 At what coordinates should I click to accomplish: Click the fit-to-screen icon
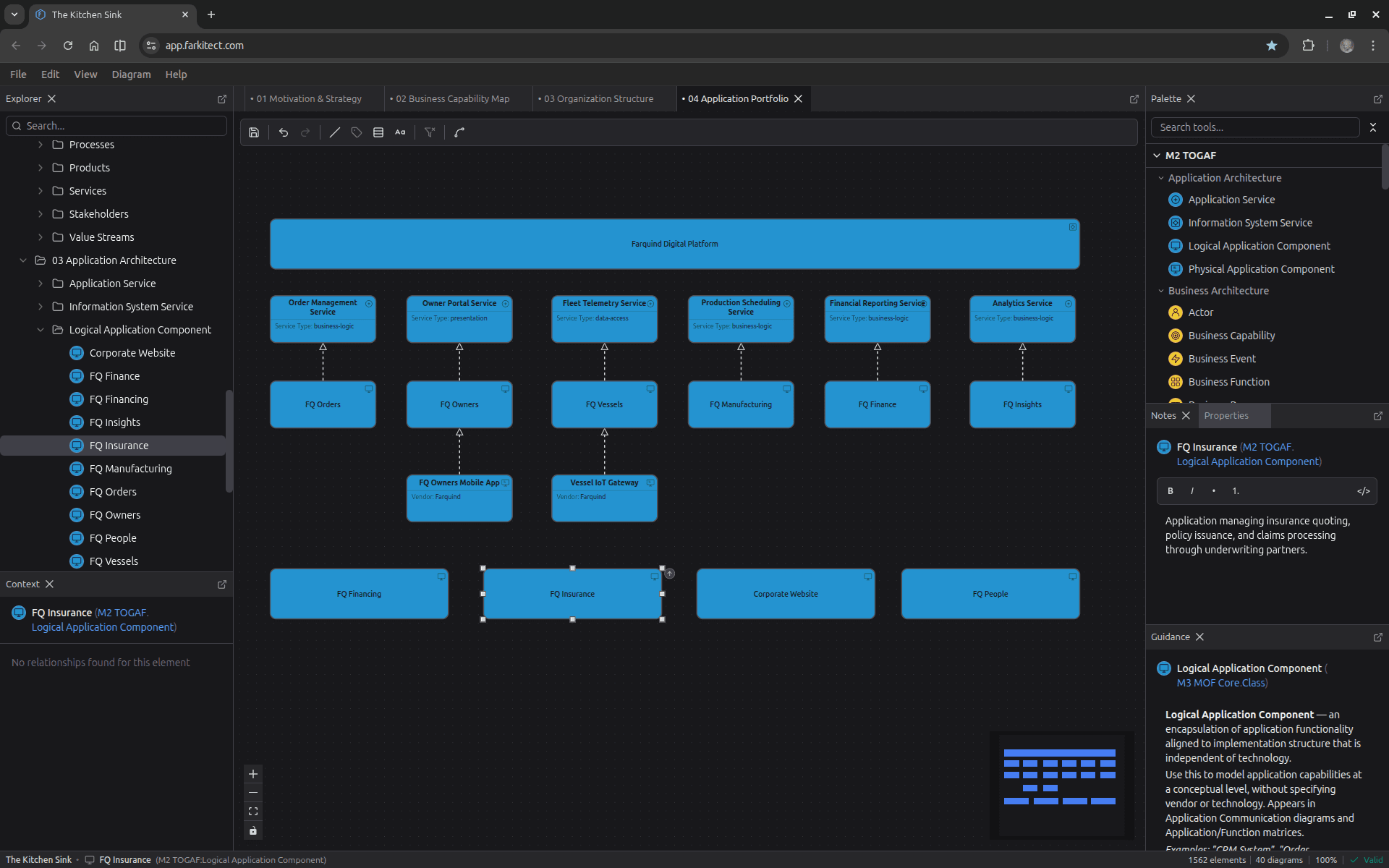click(x=253, y=812)
